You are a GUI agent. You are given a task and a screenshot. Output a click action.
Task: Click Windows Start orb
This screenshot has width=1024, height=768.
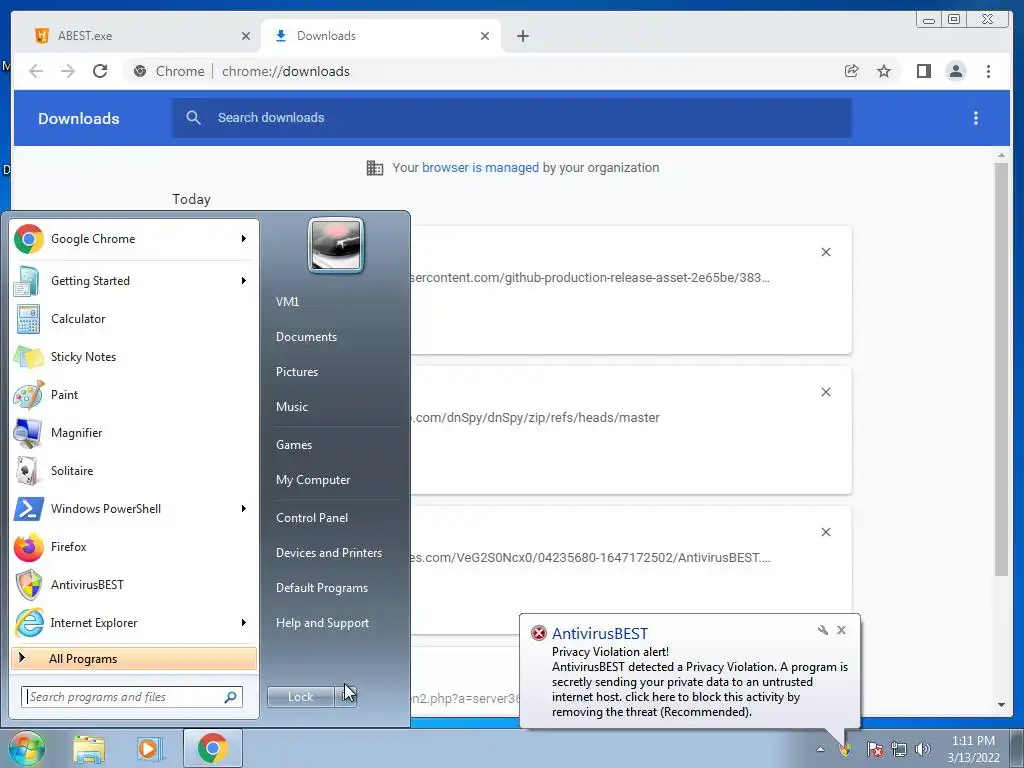26,748
